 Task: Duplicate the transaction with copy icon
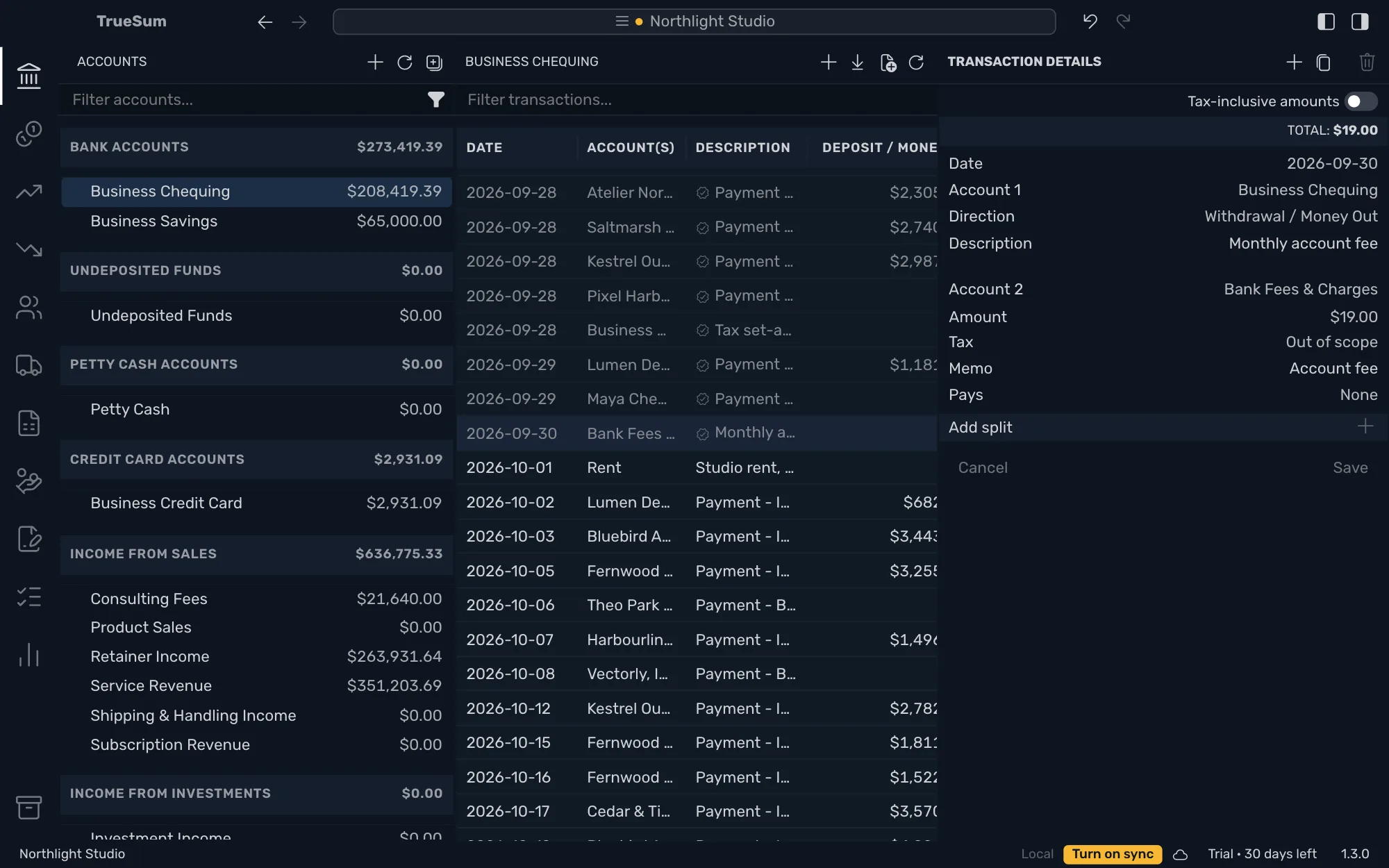(1324, 62)
